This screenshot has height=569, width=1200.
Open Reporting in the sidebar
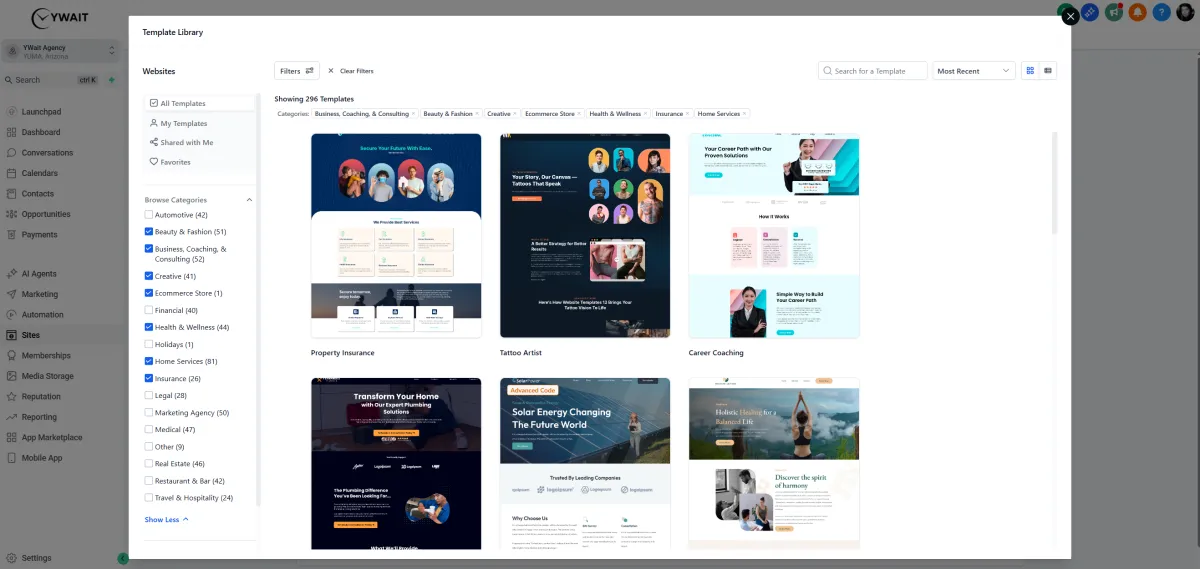coord(39,417)
